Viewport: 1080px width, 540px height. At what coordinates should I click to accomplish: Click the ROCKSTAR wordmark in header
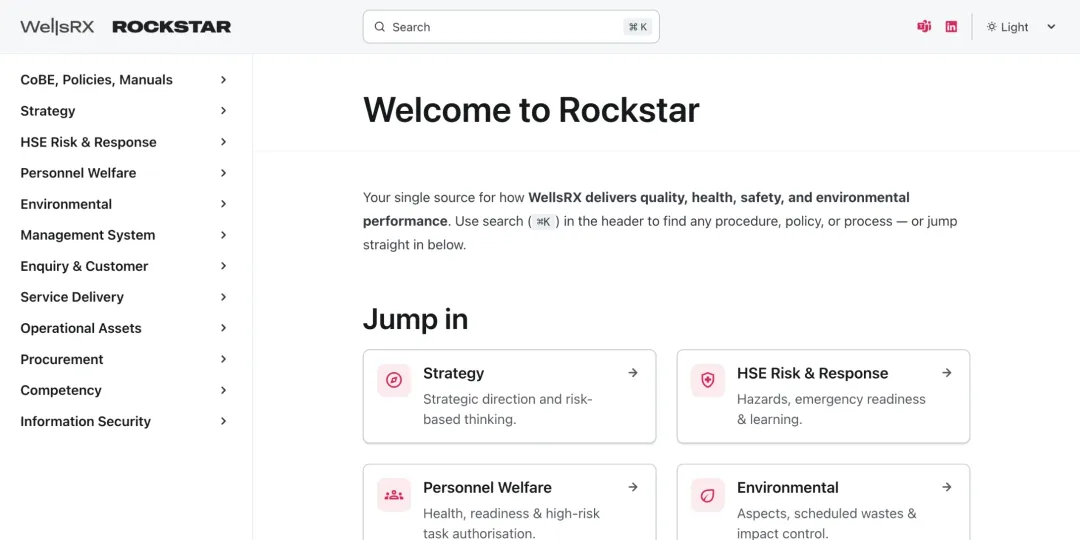(x=172, y=27)
